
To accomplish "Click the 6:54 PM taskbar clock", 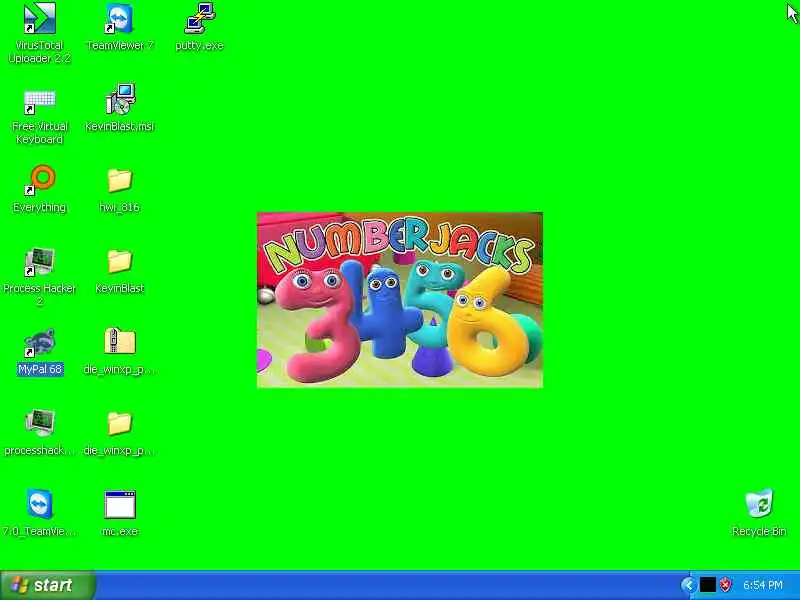I will click(763, 585).
